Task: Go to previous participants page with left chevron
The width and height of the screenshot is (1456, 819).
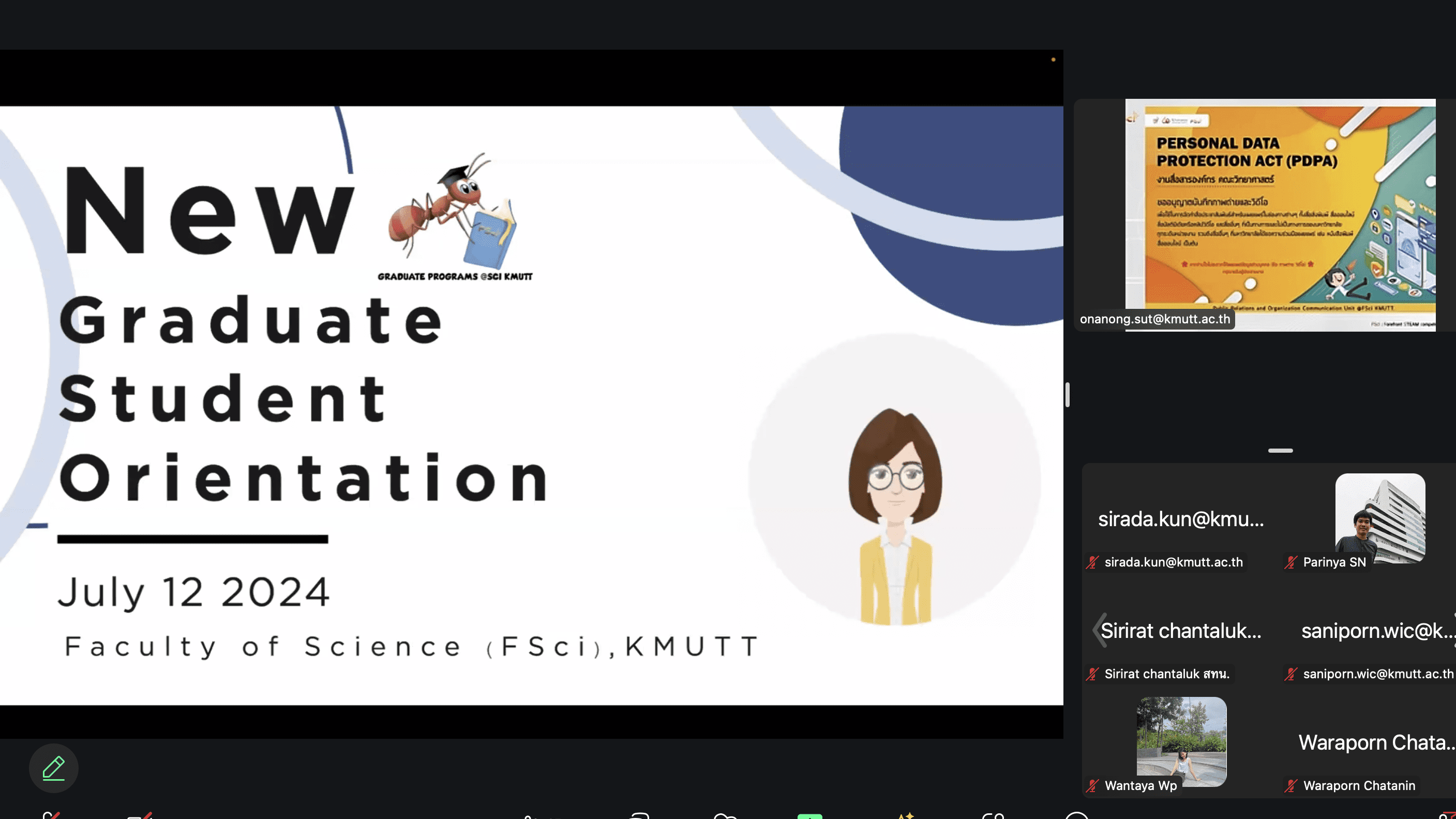Action: 1099,630
